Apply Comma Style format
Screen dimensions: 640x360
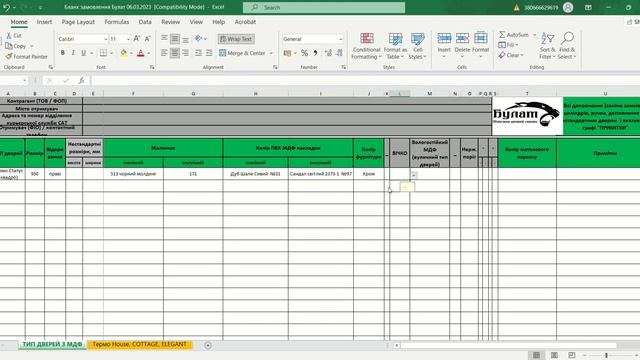click(315, 53)
